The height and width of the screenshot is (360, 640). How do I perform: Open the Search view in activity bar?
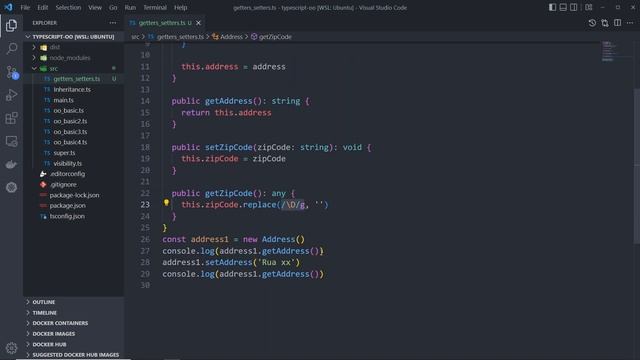coord(11,49)
